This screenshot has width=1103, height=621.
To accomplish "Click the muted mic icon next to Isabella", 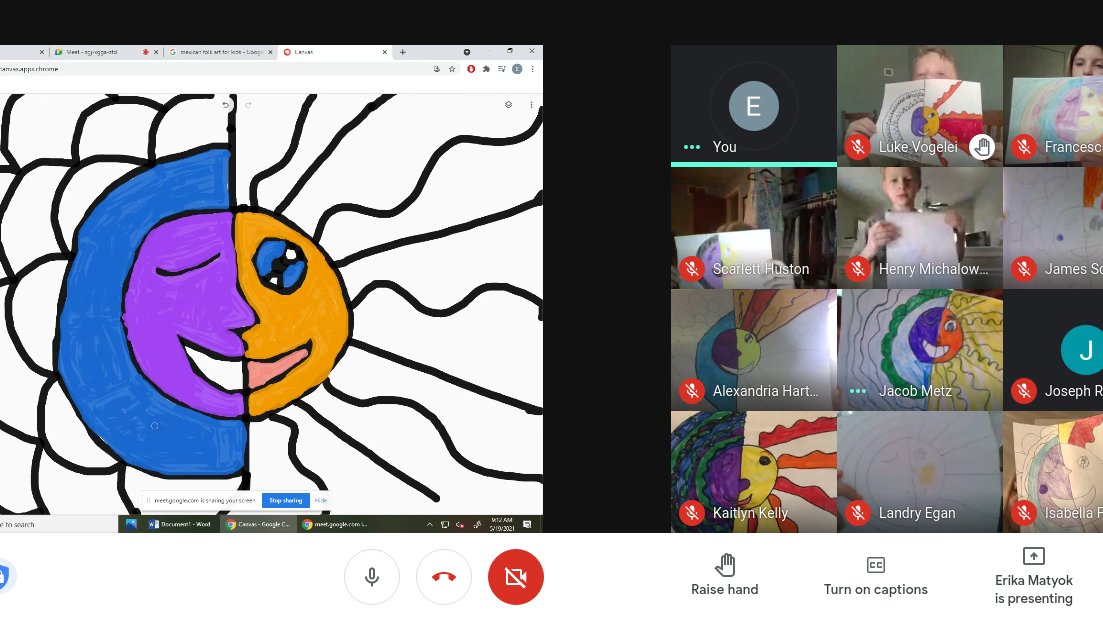I will [x=1024, y=513].
